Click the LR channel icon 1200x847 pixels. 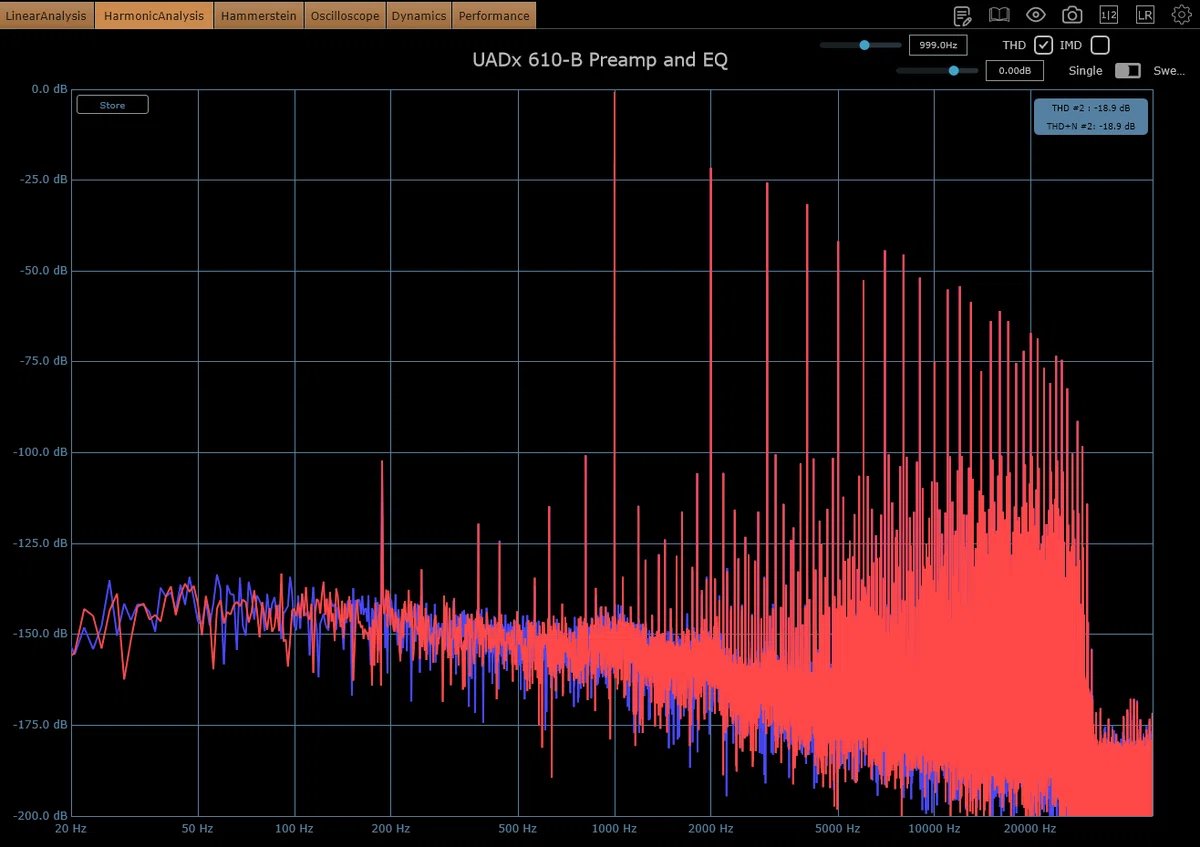click(1145, 15)
